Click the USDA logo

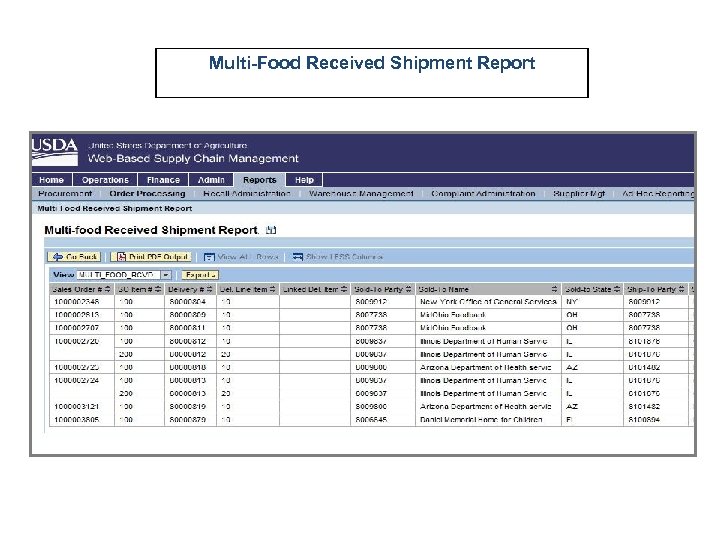click(55, 151)
